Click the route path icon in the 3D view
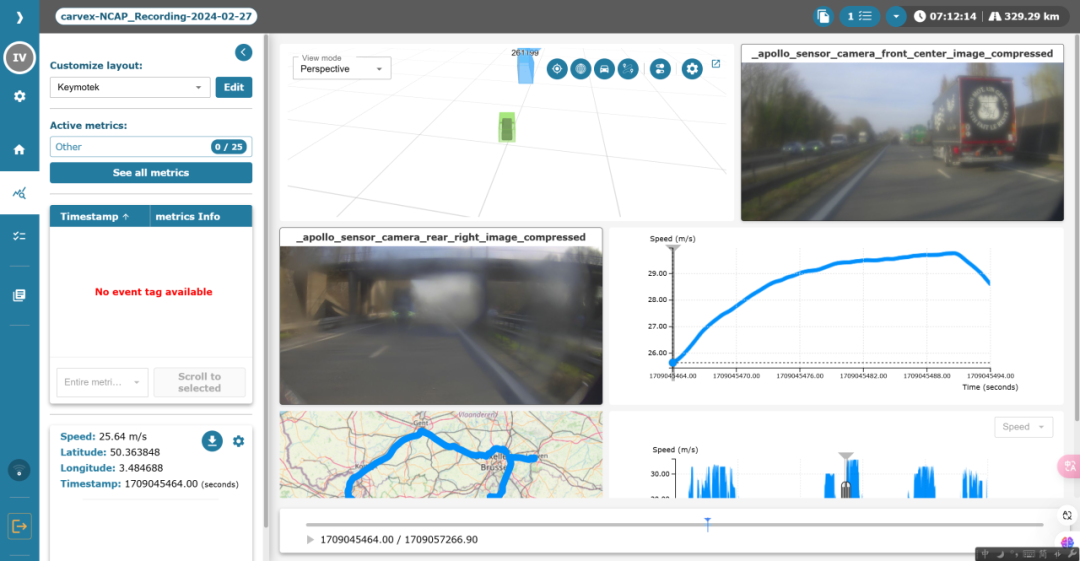Screen dimensions: 1080x561 click(x=628, y=69)
